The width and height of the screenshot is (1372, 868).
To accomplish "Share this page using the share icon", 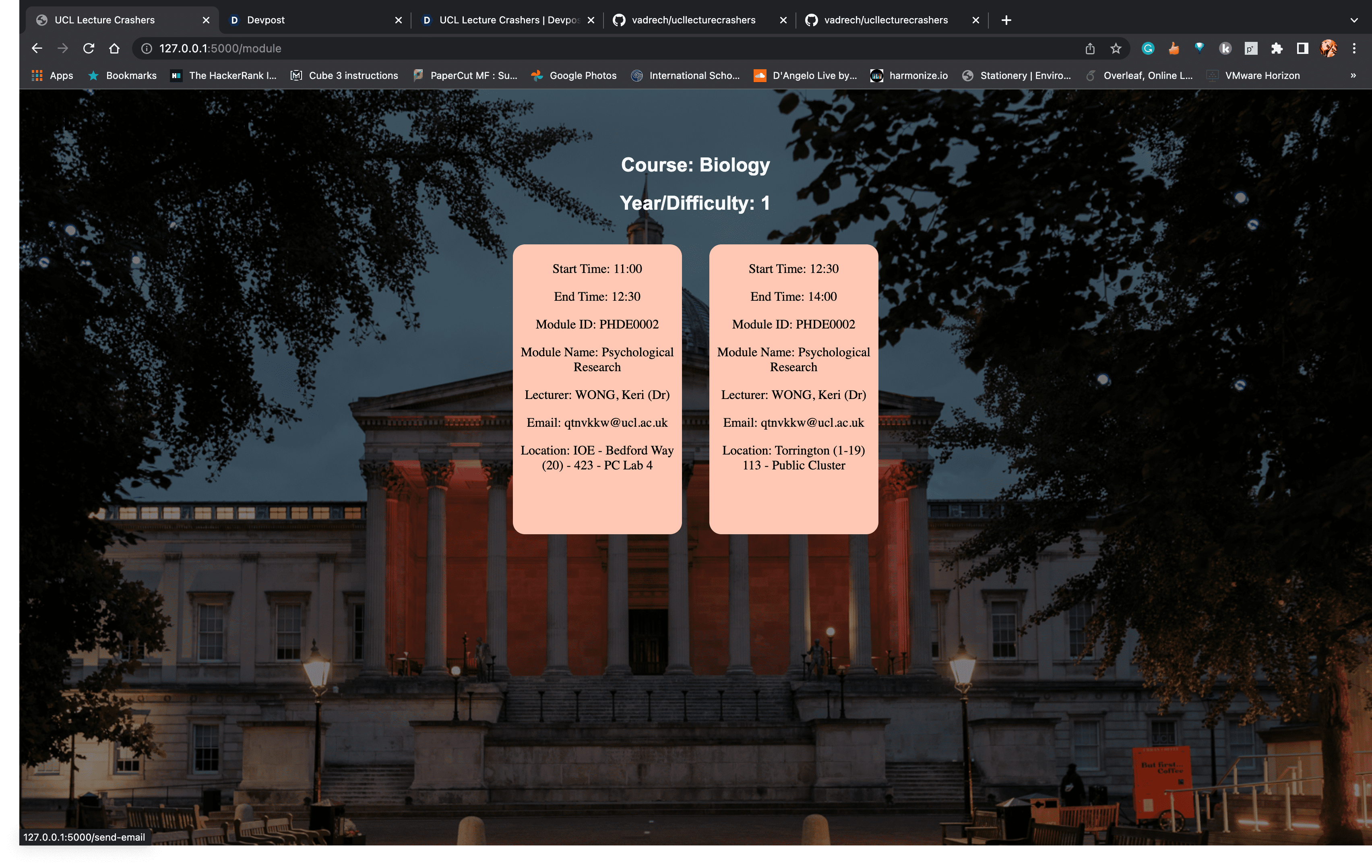I will pyautogui.click(x=1089, y=48).
